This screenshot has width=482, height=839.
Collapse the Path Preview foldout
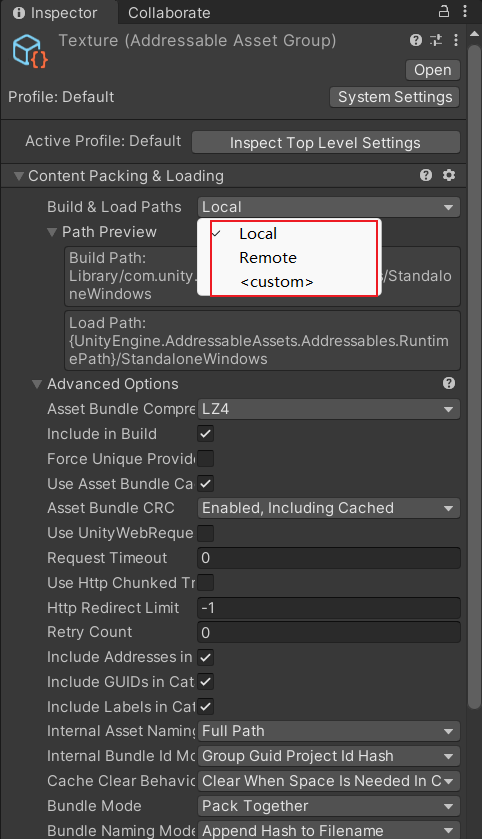[52, 232]
